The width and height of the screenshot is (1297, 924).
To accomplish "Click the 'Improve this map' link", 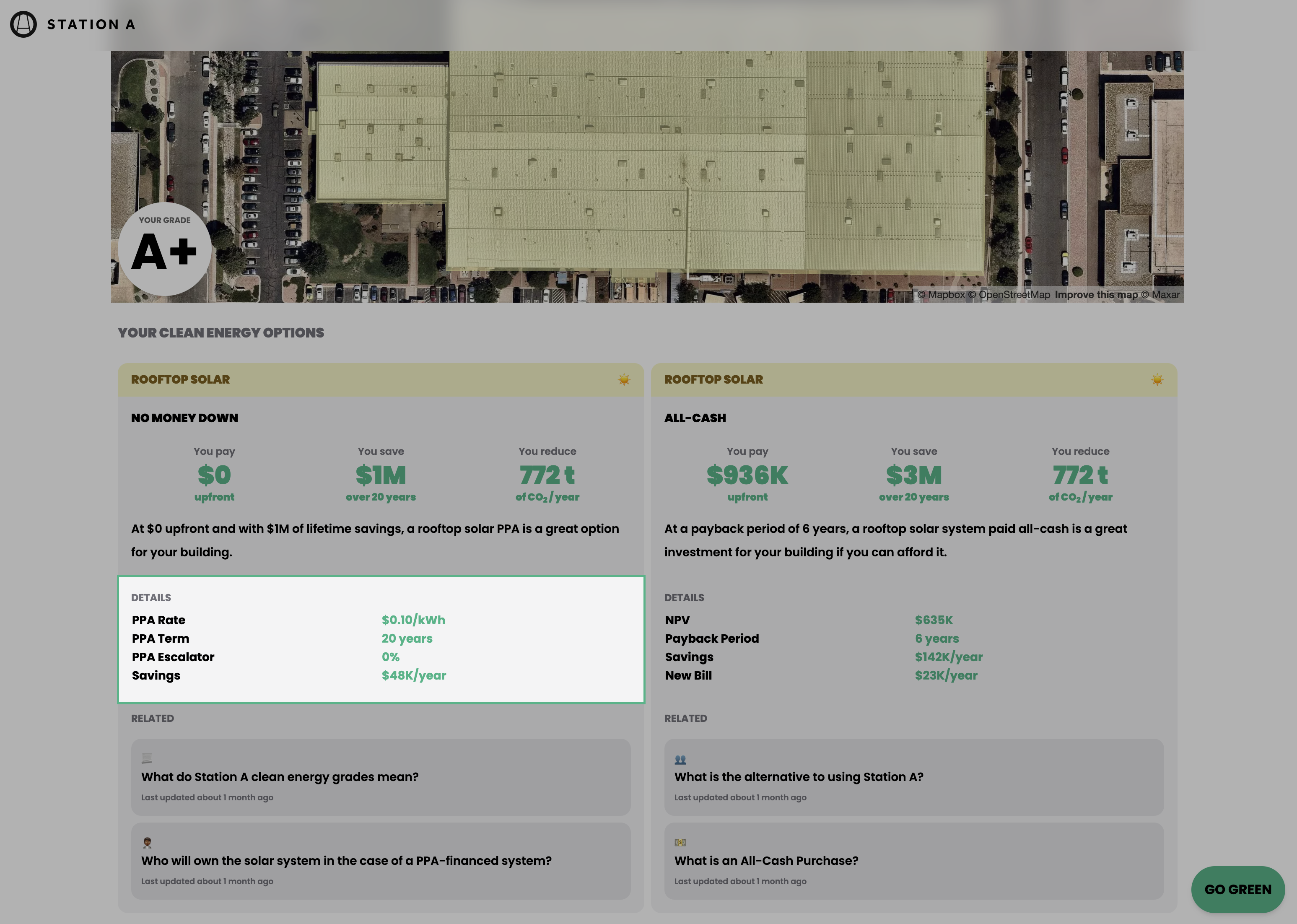I will coord(1096,295).
